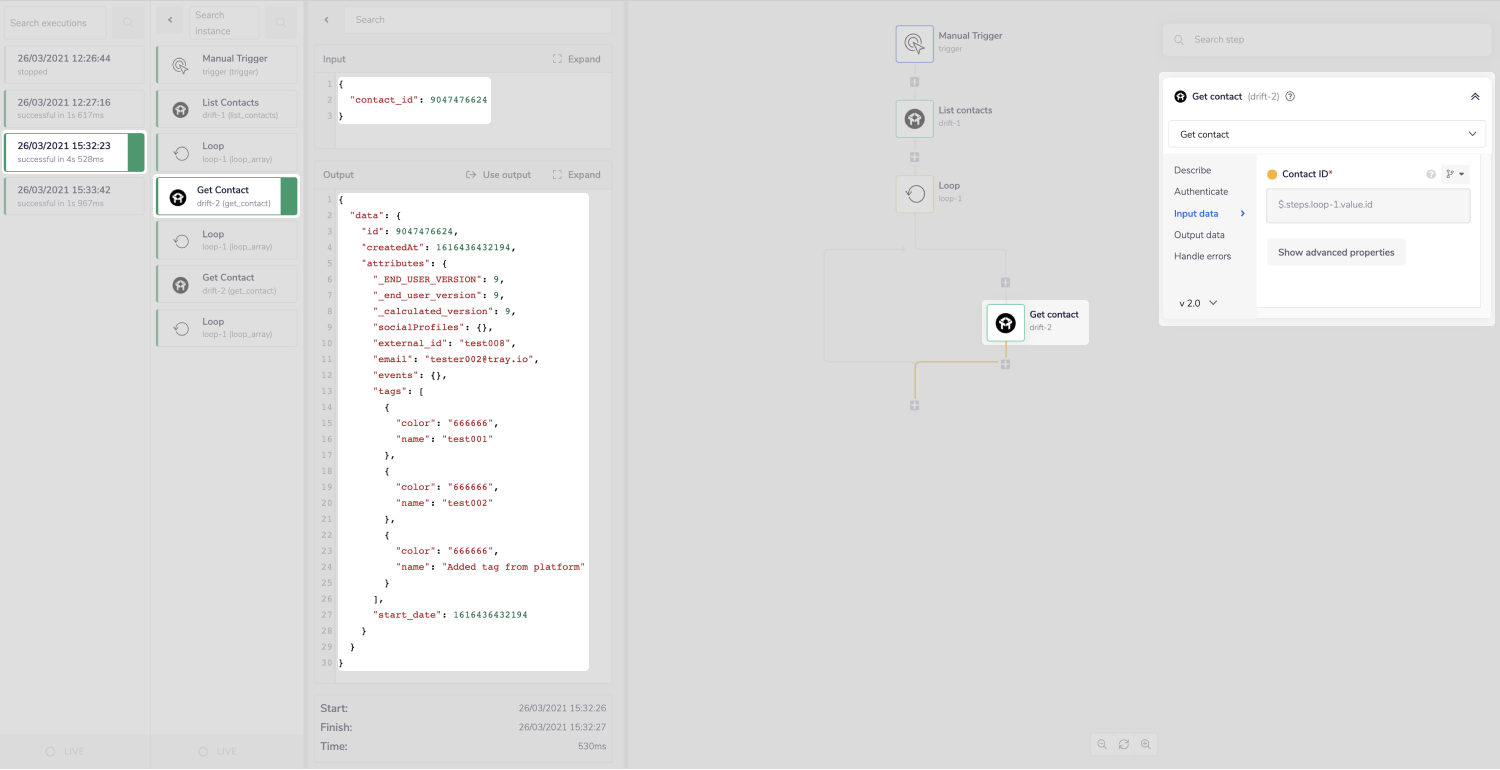
Task: Reset canvas zoom with the refresh icon
Action: (x=1124, y=744)
